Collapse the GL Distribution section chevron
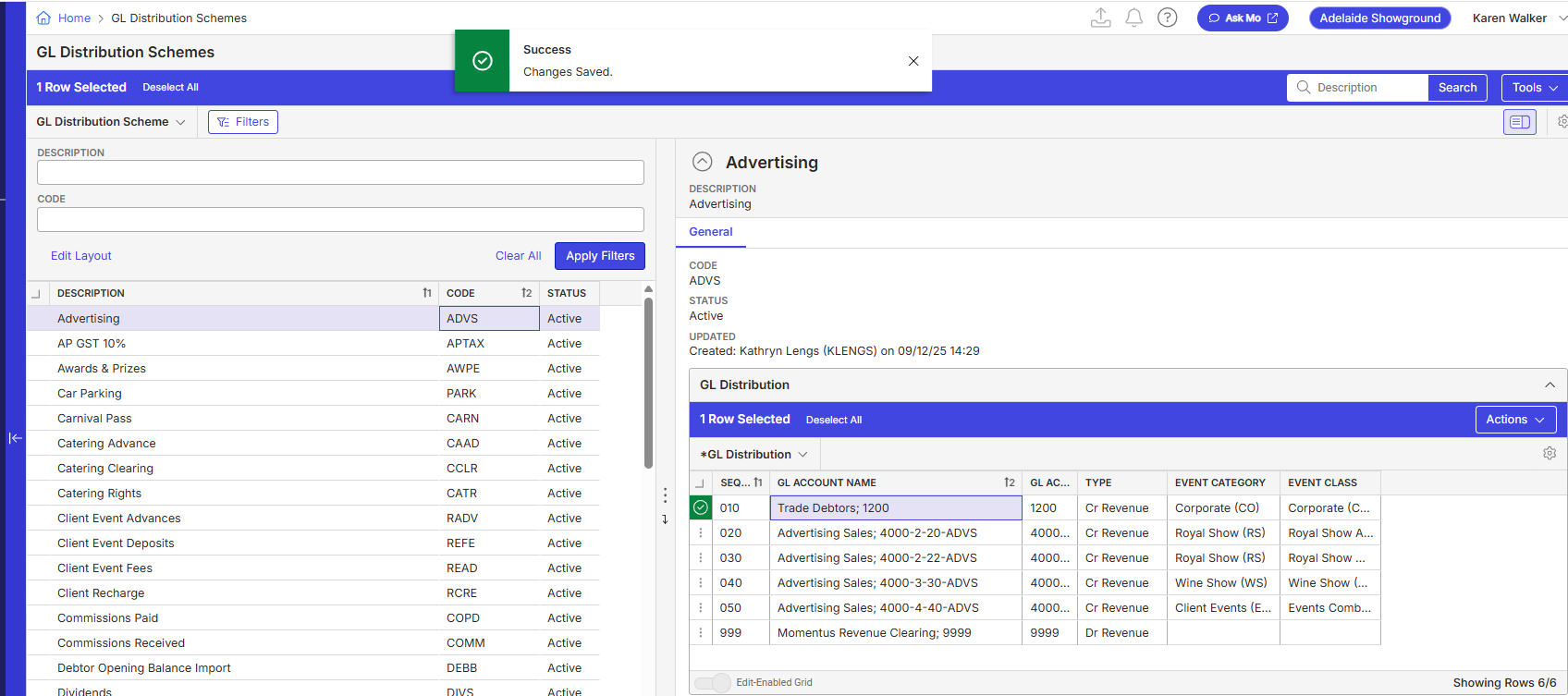This screenshot has width=1568, height=696. [x=1550, y=385]
